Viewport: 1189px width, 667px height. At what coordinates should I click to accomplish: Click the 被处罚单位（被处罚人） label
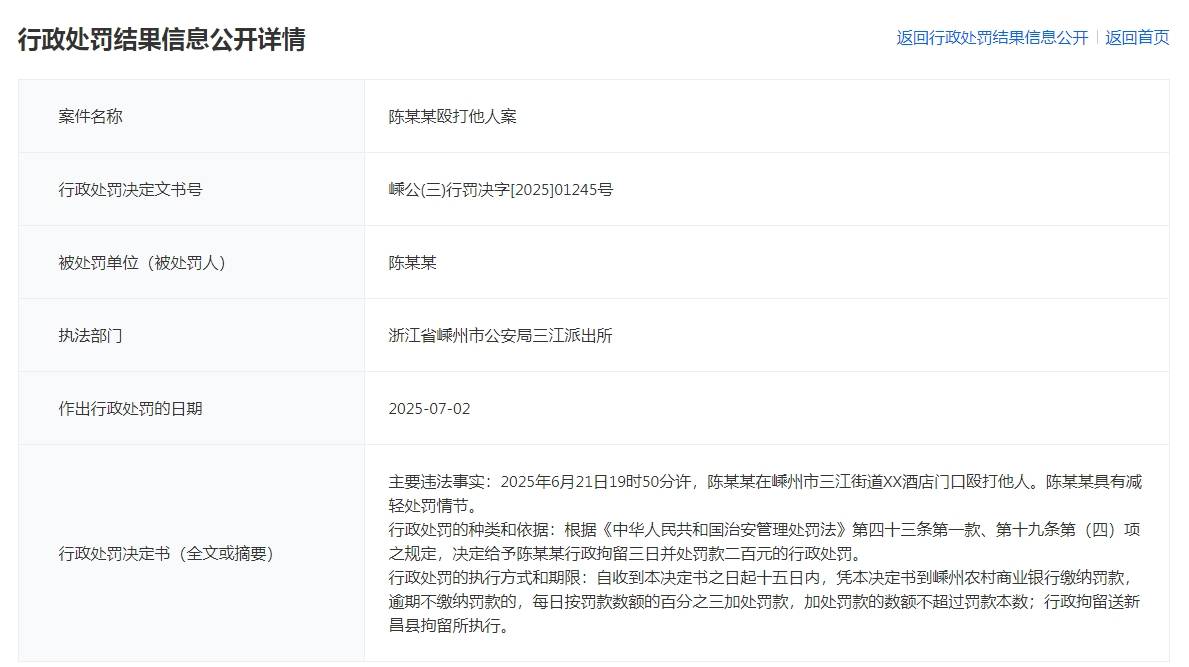(x=142, y=262)
